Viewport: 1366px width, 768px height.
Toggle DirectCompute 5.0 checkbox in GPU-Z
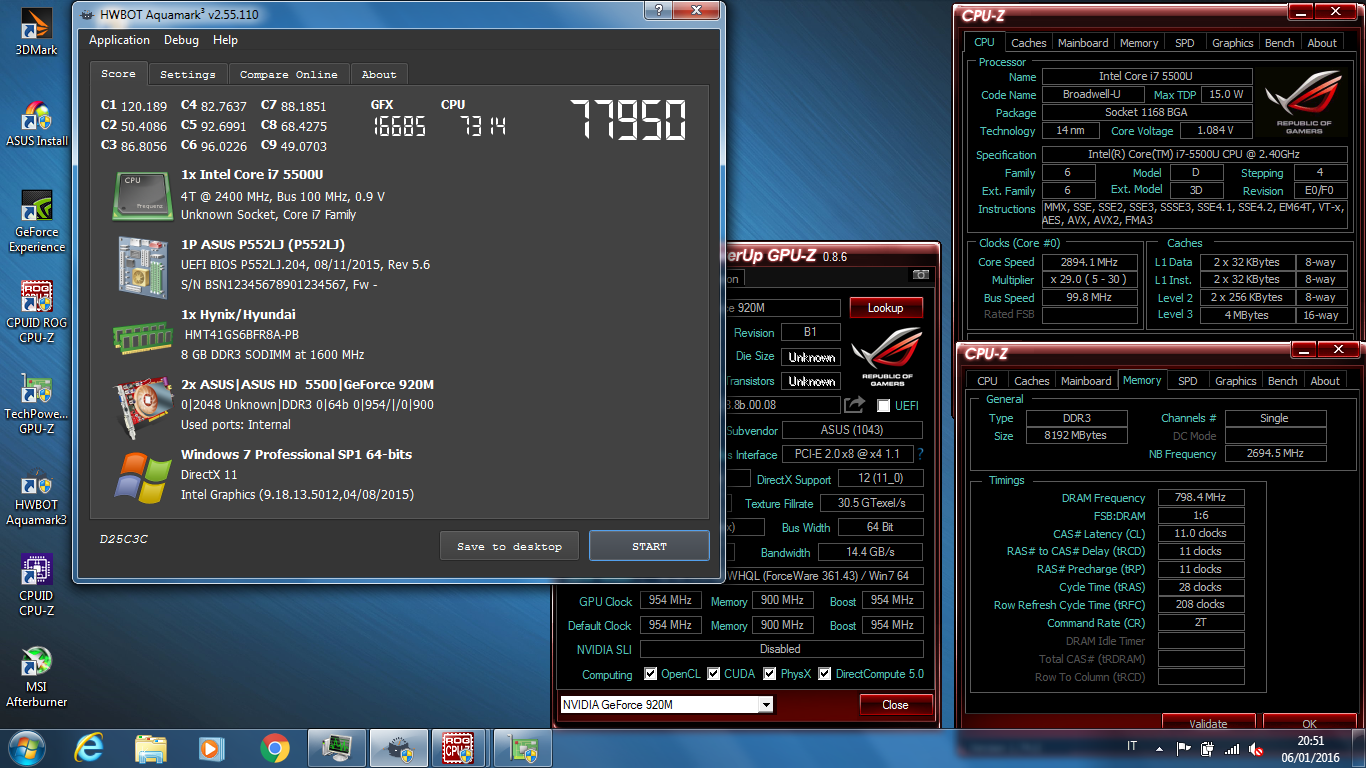coord(825,674)
